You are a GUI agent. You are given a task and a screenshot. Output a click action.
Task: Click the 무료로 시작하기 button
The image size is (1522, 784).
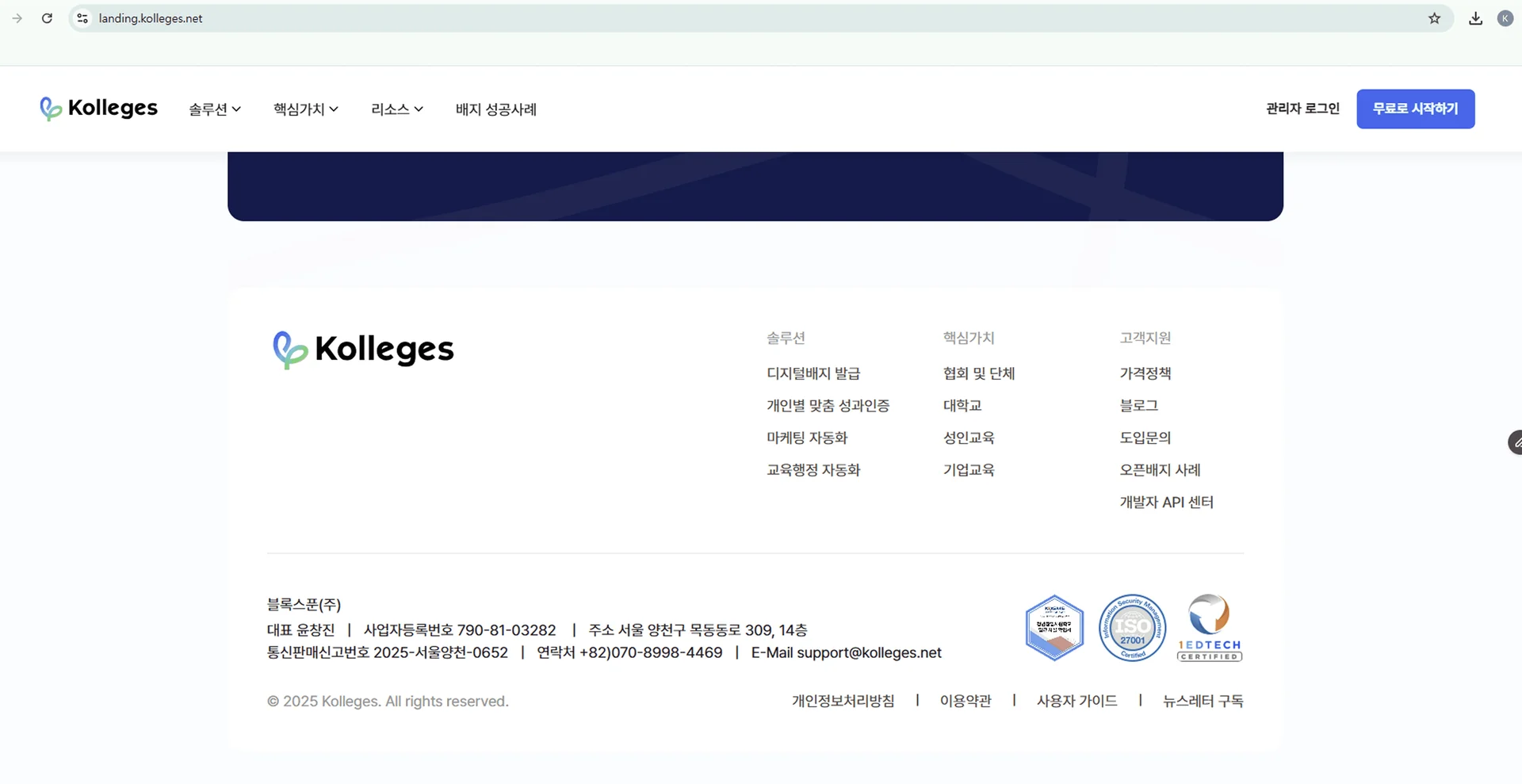(1415, 109)
